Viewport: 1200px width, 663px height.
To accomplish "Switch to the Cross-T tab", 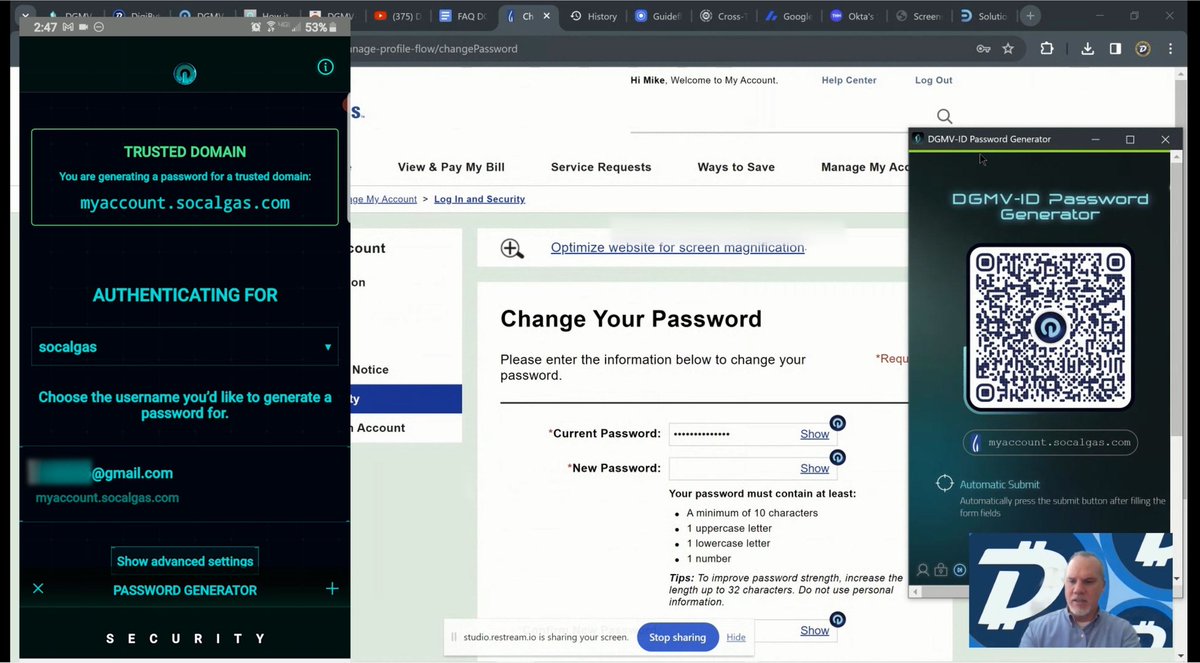I will pyautogui.click(x=725, y=16).
